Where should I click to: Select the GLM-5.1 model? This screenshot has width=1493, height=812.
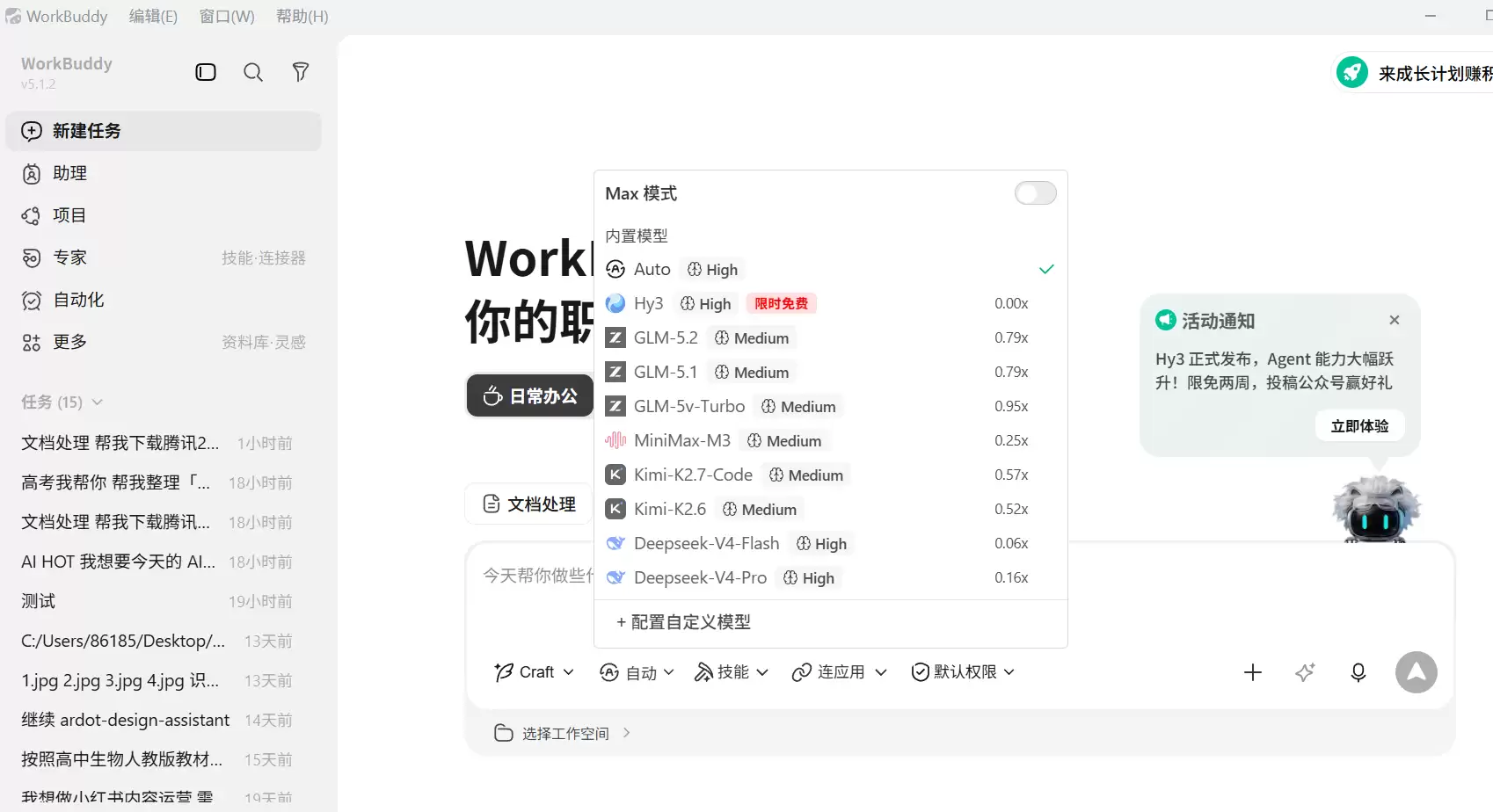click(831, 372)
